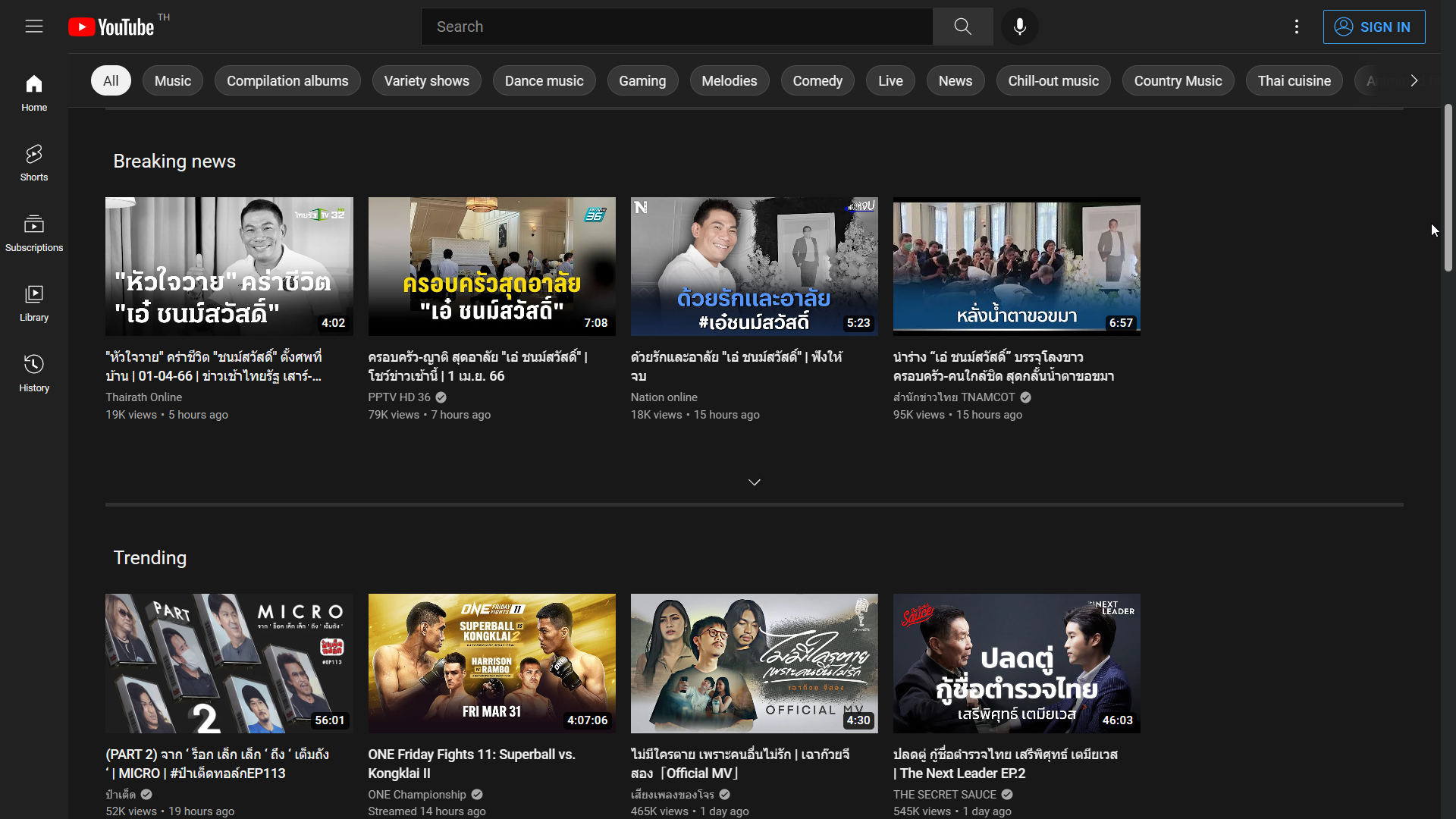Viewport: 1456px width, 819px height.
Task: Play the 56:01 MICRO PART 2 thumbnail
Action: (229, 664)
